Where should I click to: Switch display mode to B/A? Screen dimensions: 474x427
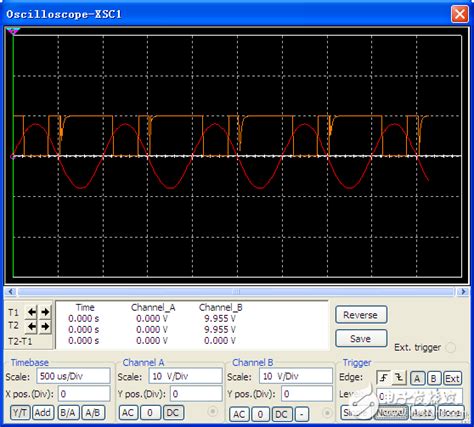[x=68, y=413]
